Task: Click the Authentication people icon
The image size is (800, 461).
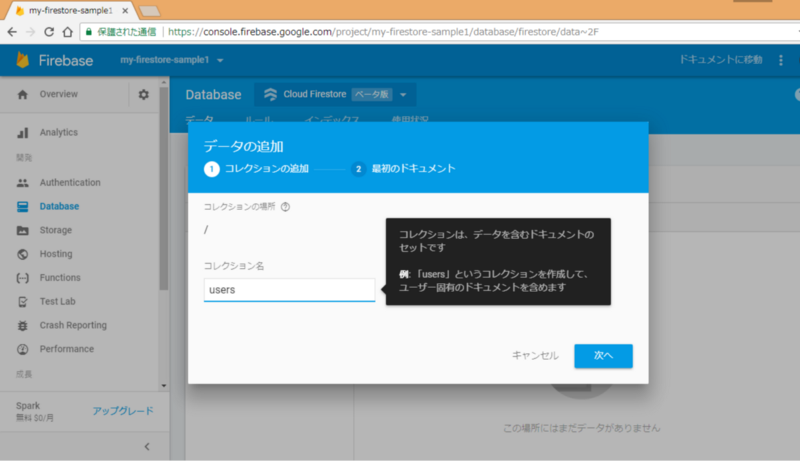Action: 22,183
